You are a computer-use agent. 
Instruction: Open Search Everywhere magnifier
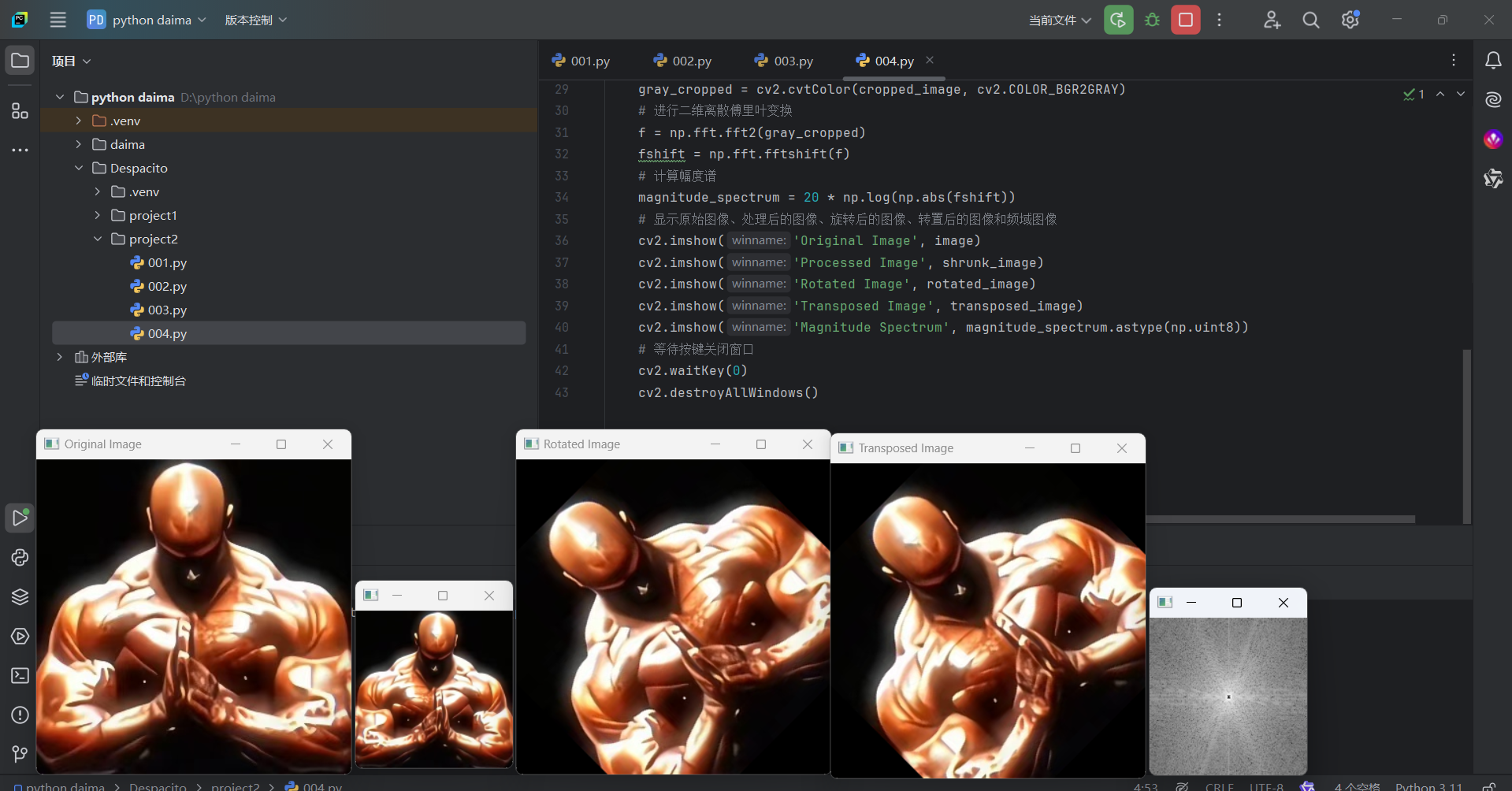1310,20
